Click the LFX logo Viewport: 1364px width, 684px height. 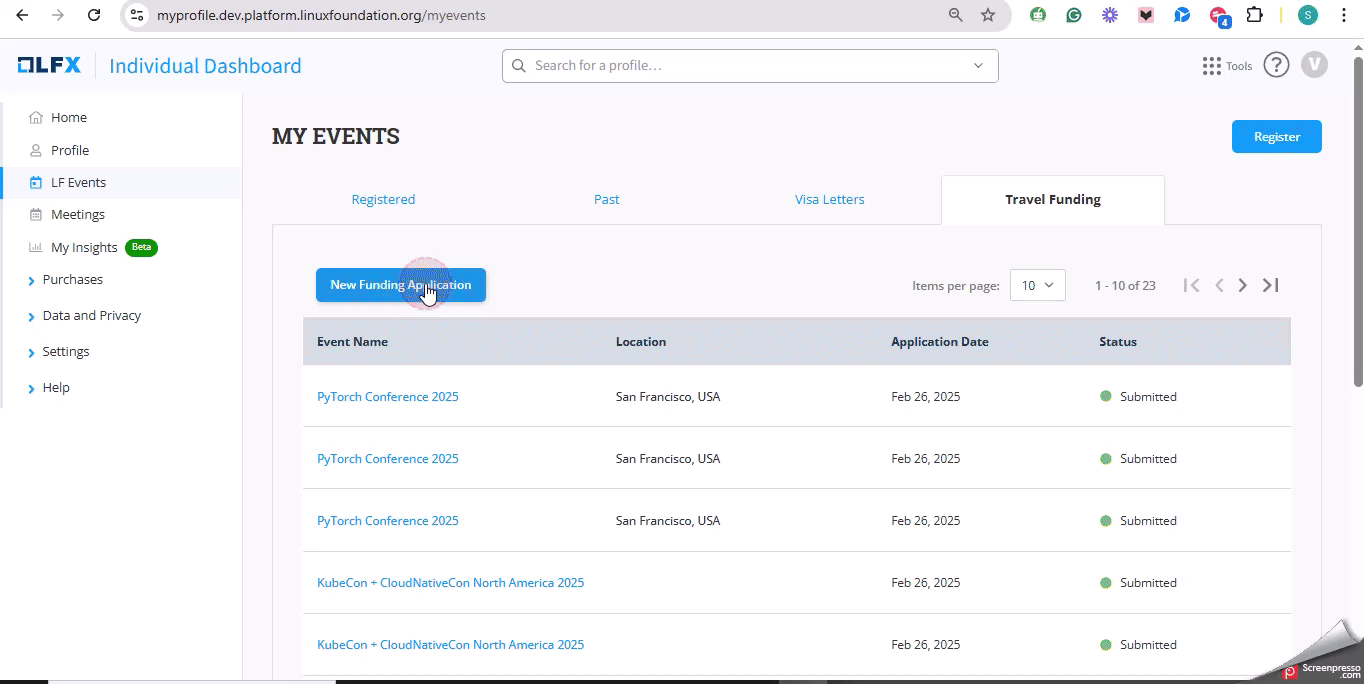[48, 66]
